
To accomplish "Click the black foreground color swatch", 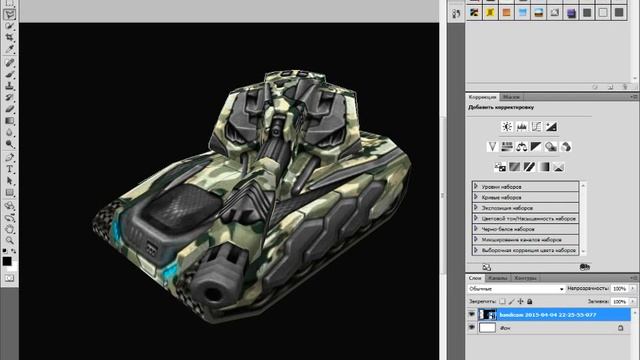I will [7, 261].
